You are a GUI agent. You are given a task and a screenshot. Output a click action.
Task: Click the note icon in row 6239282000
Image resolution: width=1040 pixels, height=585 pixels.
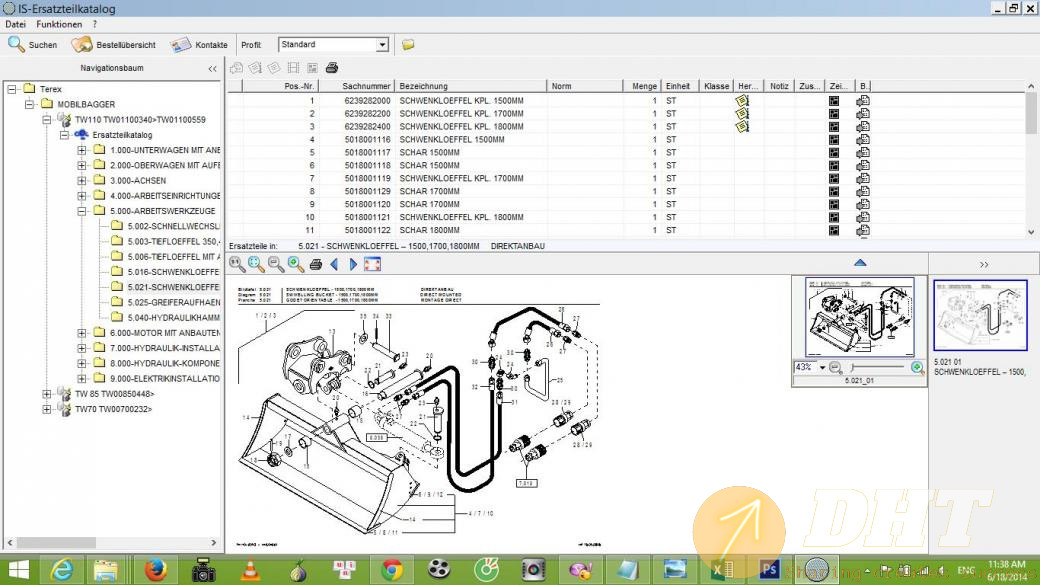click(x=742, y=101)
